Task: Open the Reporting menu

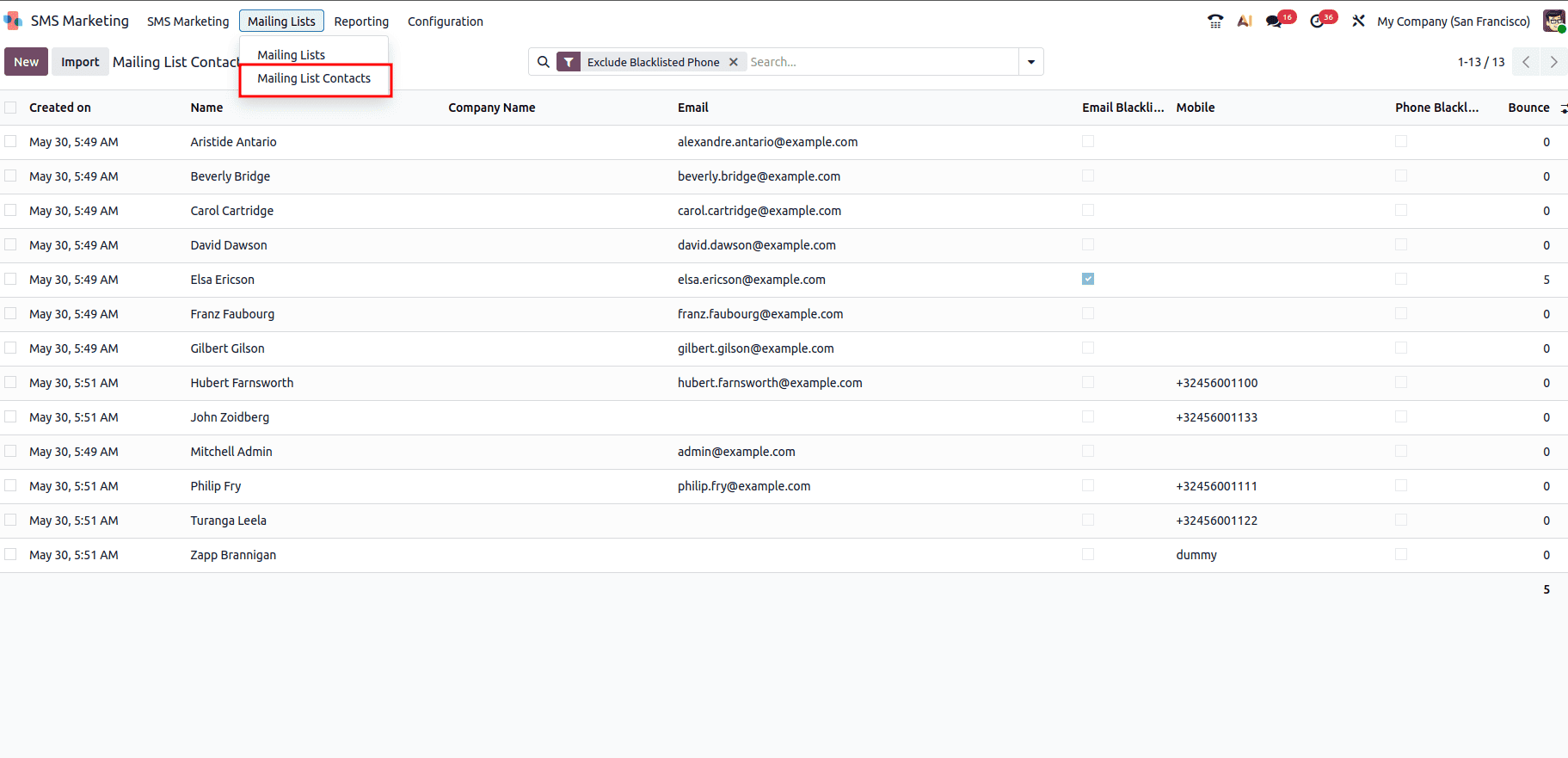Action: tap(361, 22)
